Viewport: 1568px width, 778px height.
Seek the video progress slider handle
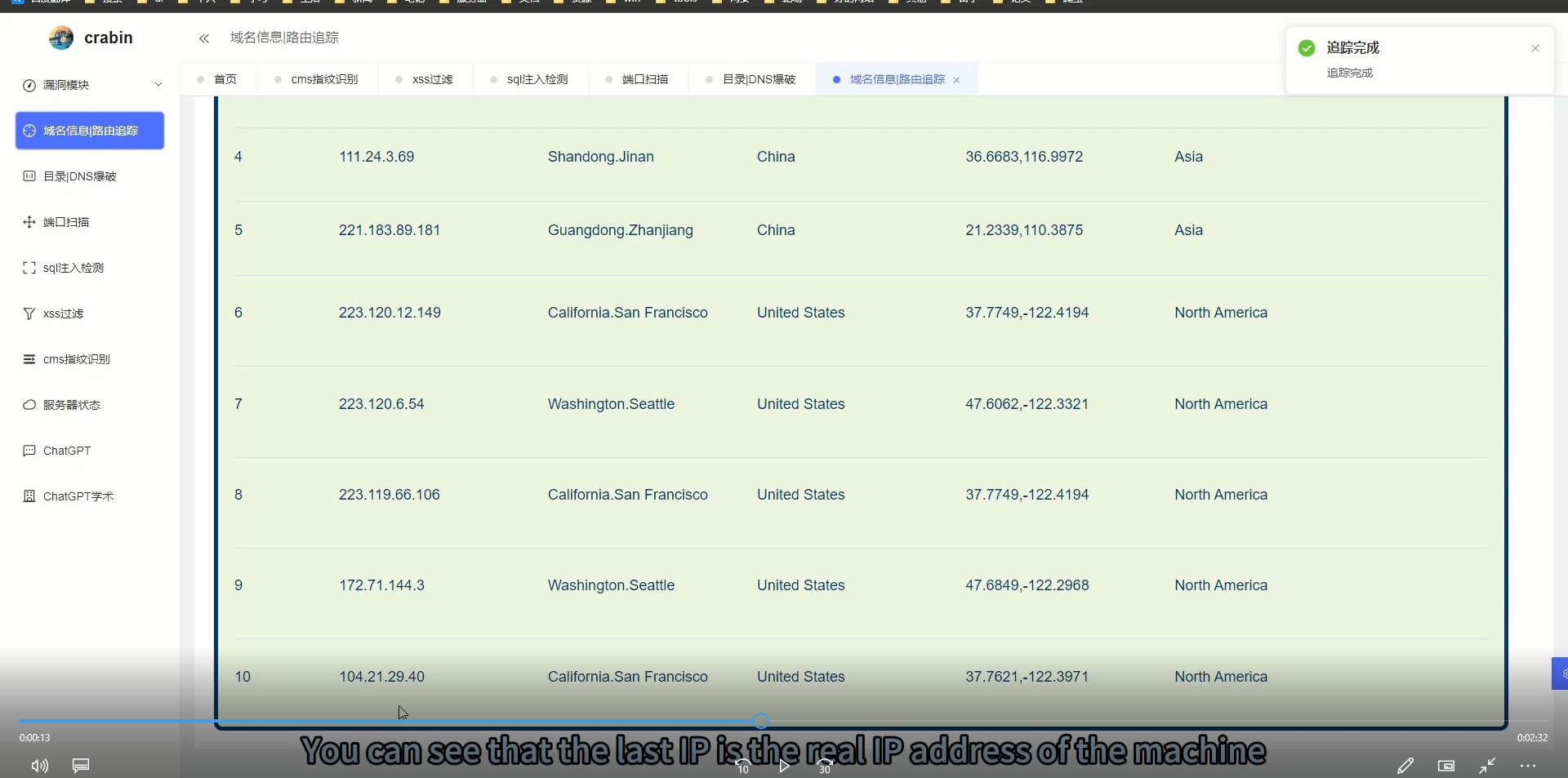click(x=761, y=721)
